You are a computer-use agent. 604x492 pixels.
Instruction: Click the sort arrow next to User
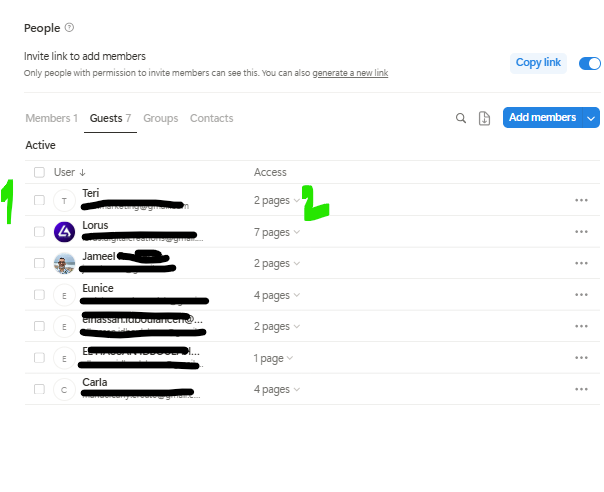click(82, 173)
